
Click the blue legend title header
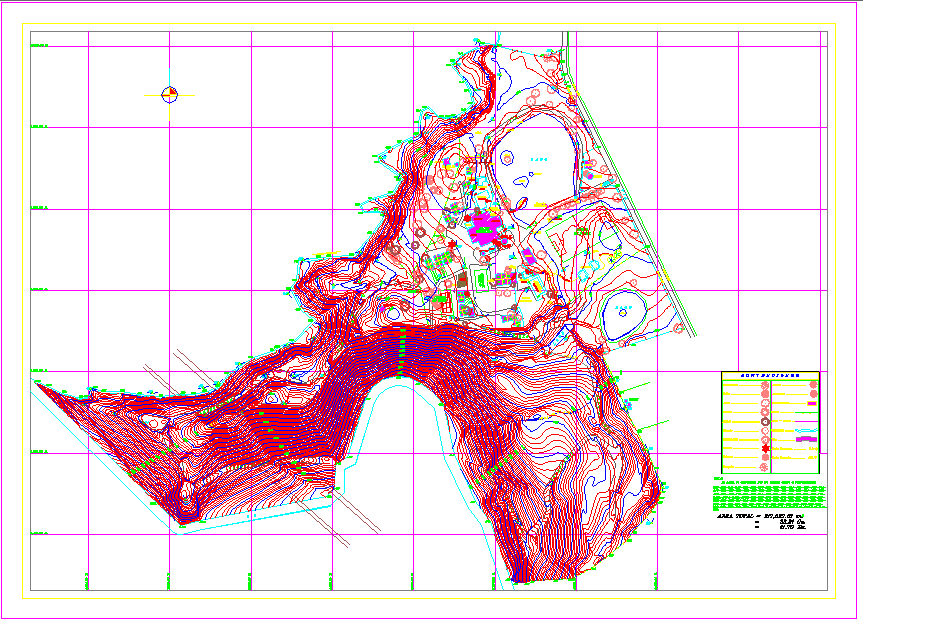tap(770, 375)
